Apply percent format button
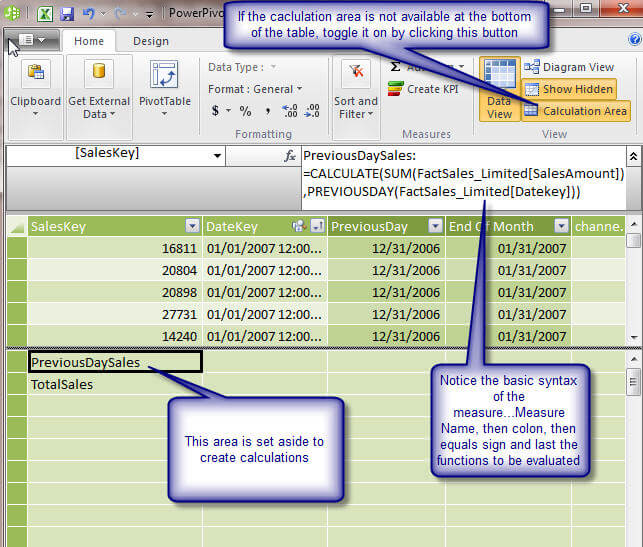 (245, 111)
